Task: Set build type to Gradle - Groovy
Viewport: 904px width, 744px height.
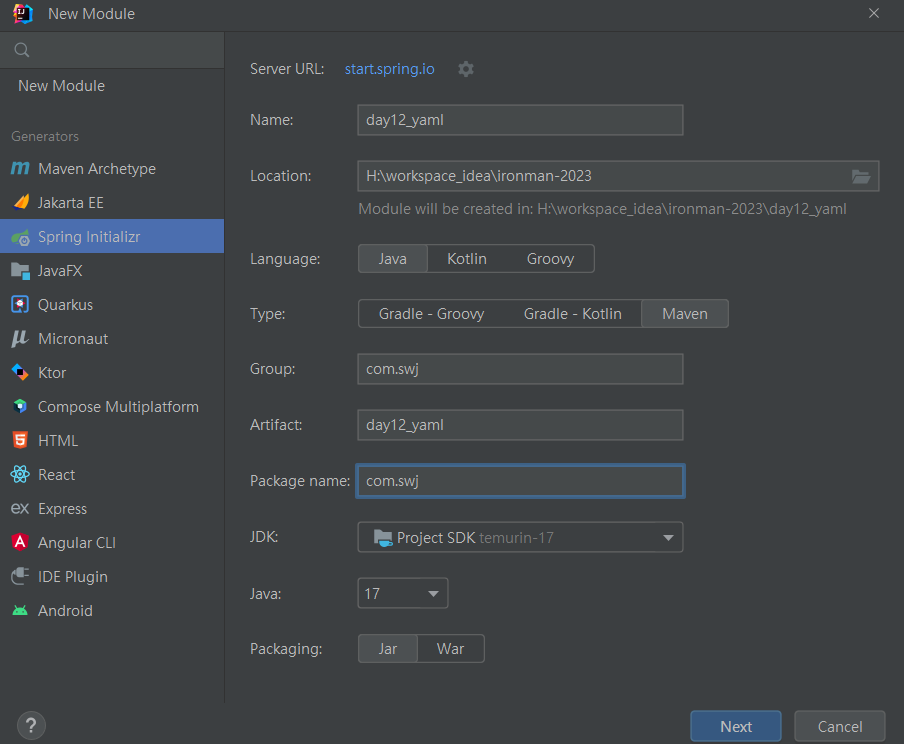Action: pos(431,314)
